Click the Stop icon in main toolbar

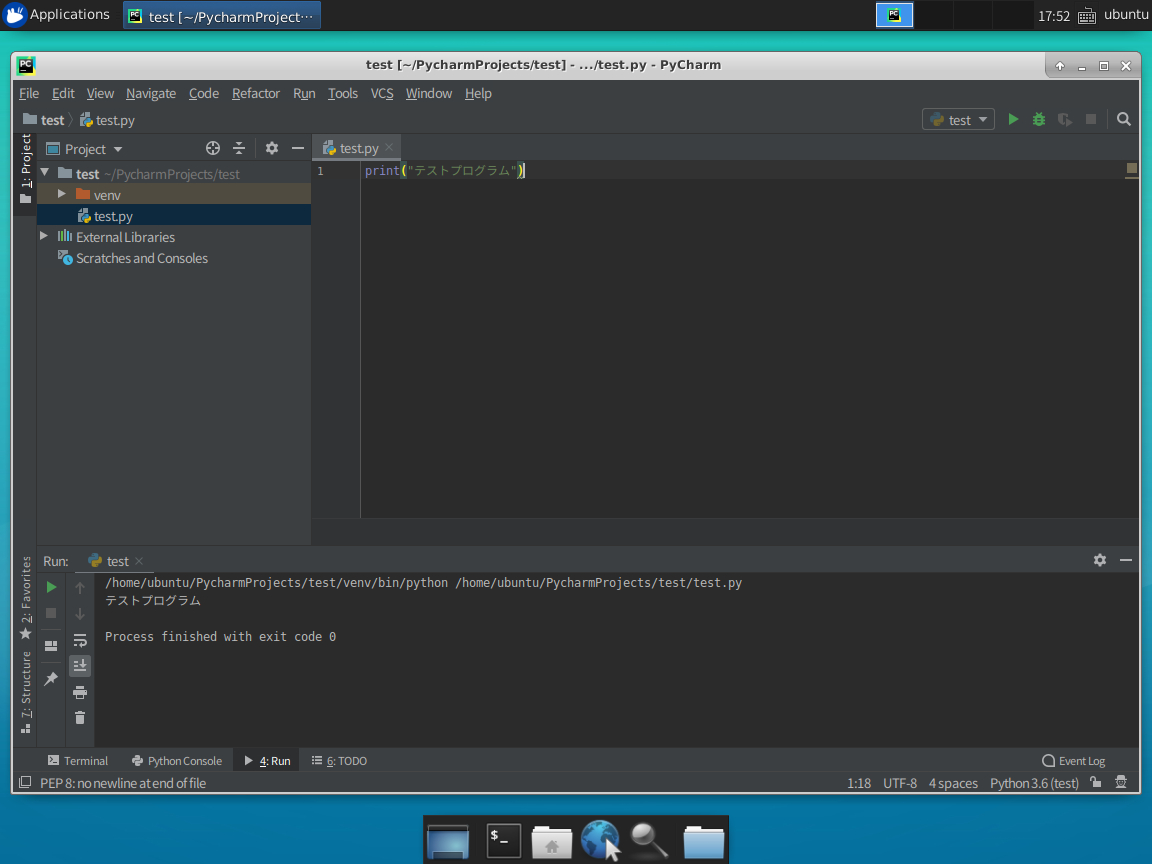pos(1091,119)
